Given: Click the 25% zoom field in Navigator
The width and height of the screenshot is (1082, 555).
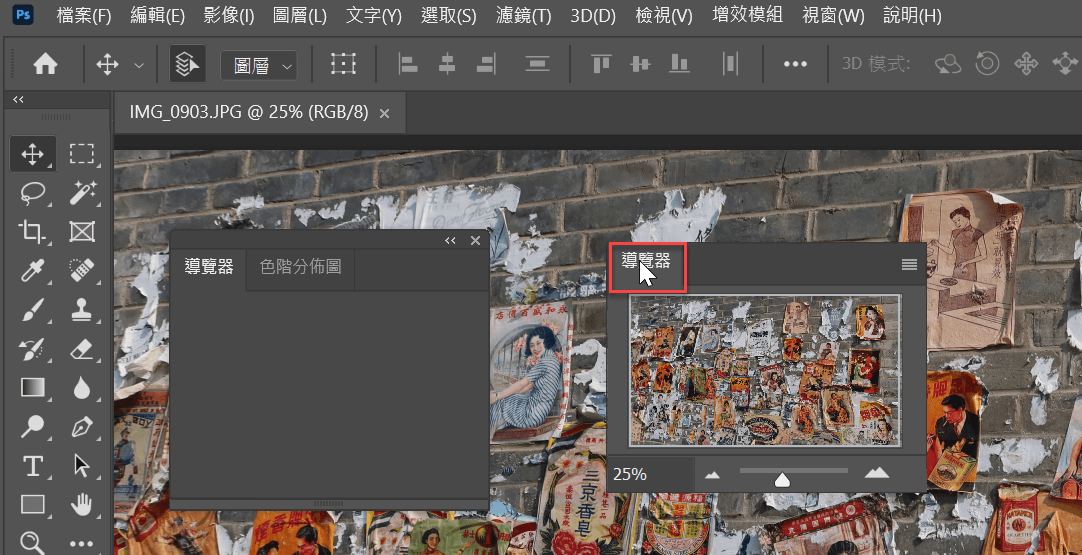Looking at the screenshot, I should 649,474.
